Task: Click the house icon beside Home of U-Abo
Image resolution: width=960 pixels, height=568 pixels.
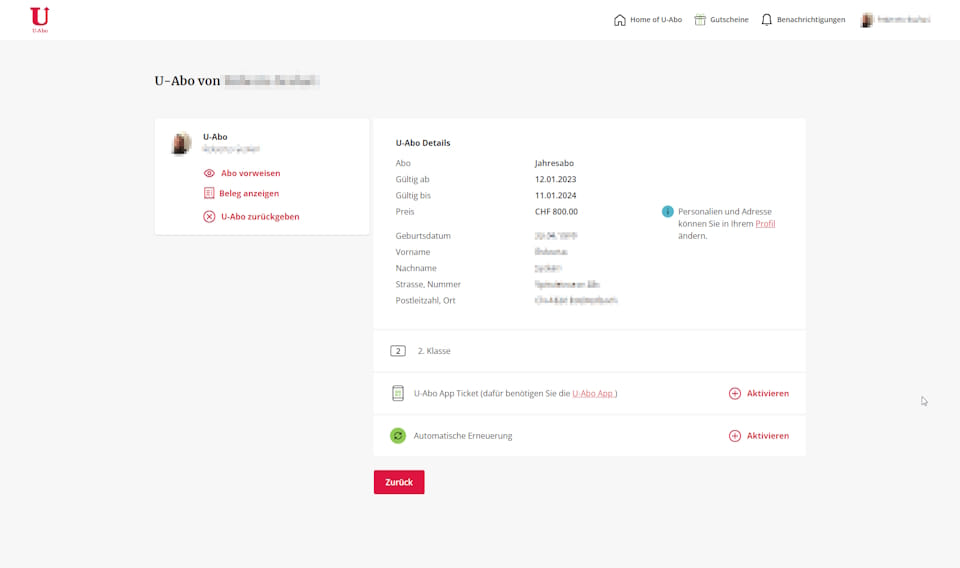Action: [x=620, y=20]
